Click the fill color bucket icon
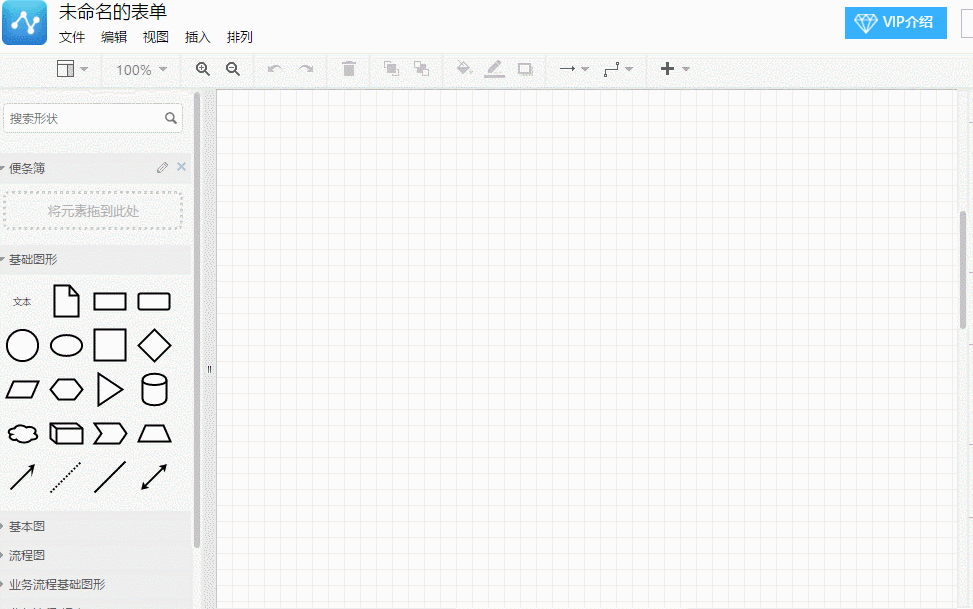Image resolution: width=973 pixels, height=609 pixels. click(x=464, y=68)
